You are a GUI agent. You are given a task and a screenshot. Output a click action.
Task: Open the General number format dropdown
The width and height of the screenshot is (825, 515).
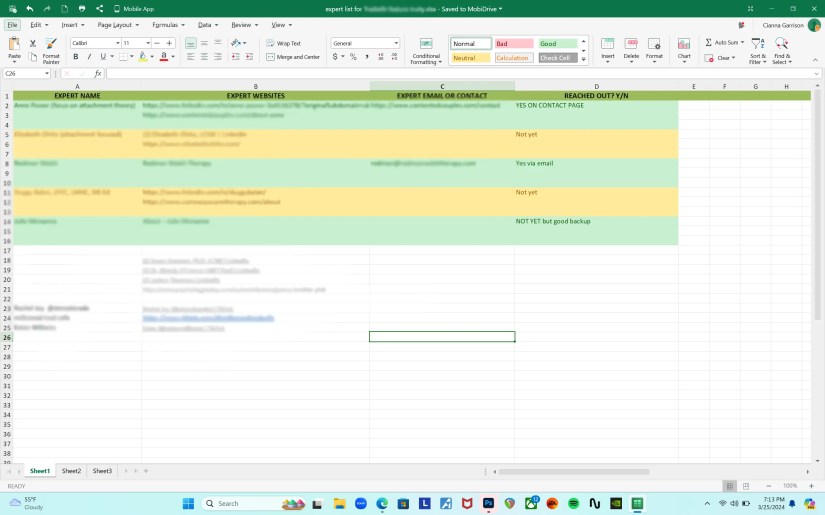[396, 43]
